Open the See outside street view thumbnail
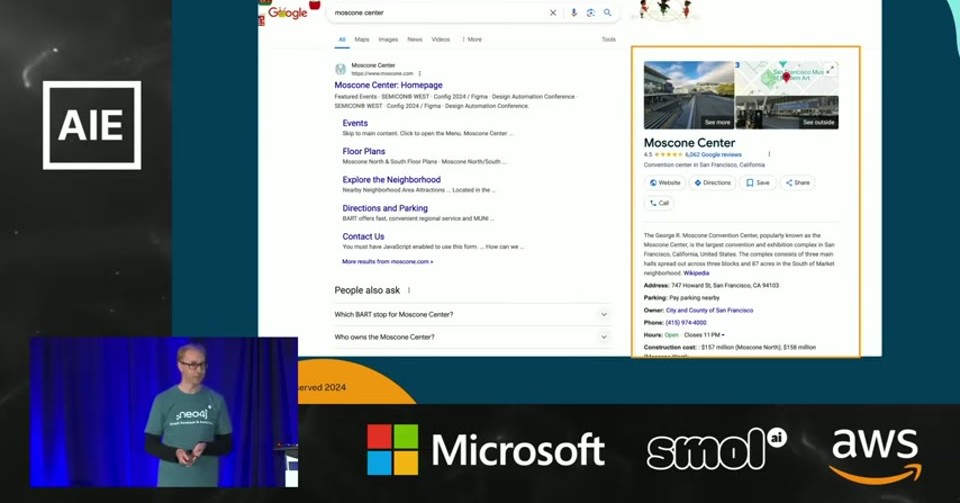 tap(787, 113)
